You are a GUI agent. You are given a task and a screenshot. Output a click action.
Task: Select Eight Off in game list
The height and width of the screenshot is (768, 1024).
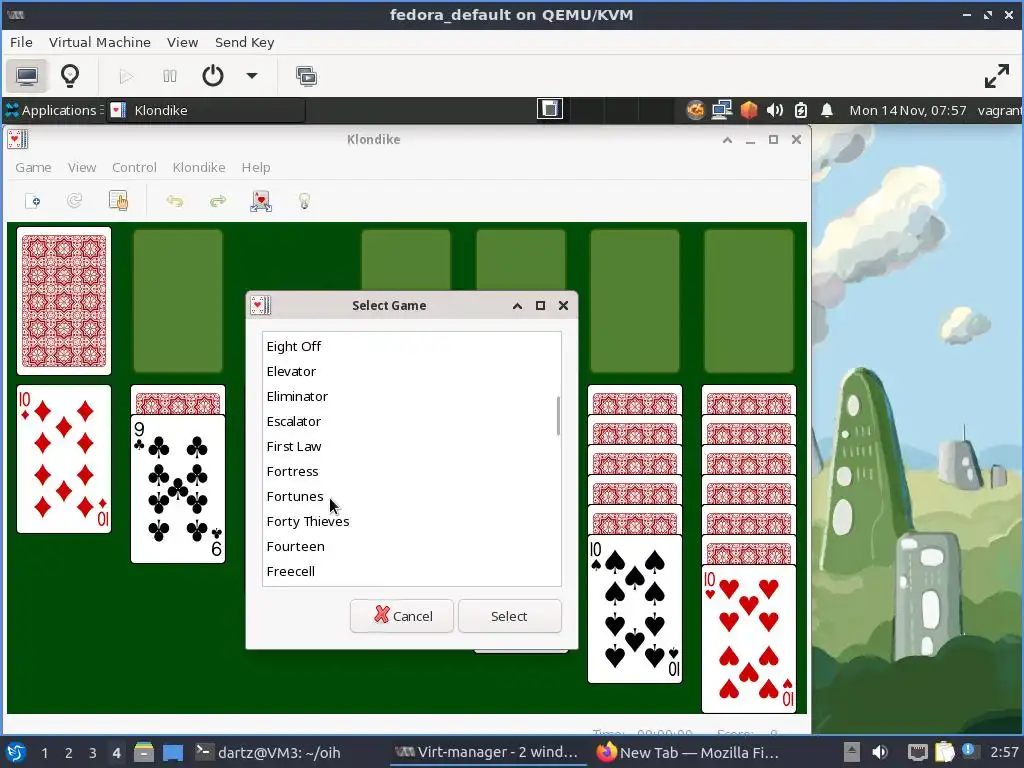(x=411, y=346)
